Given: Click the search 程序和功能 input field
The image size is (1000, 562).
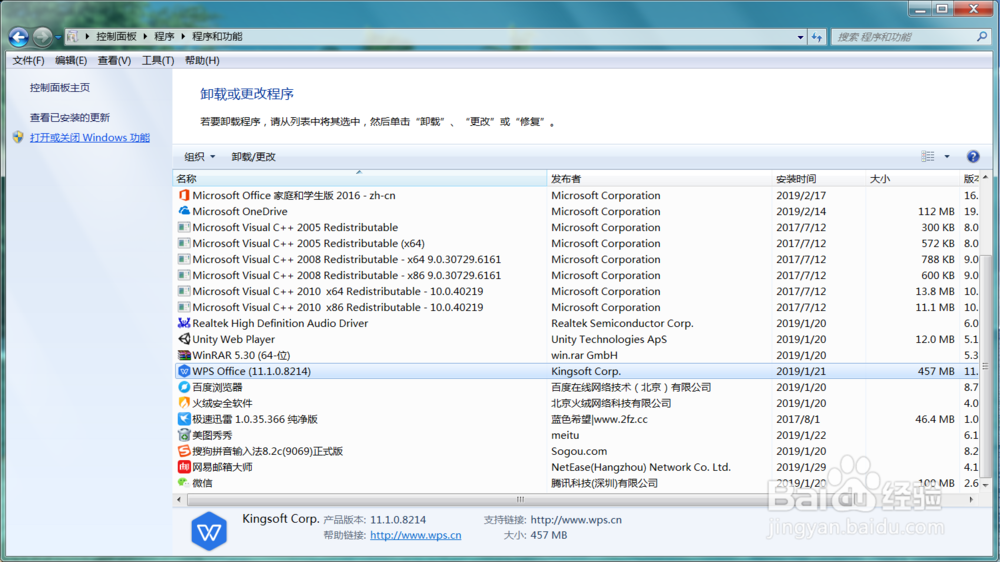Looking at the screenshot, I should pos(904,37).
